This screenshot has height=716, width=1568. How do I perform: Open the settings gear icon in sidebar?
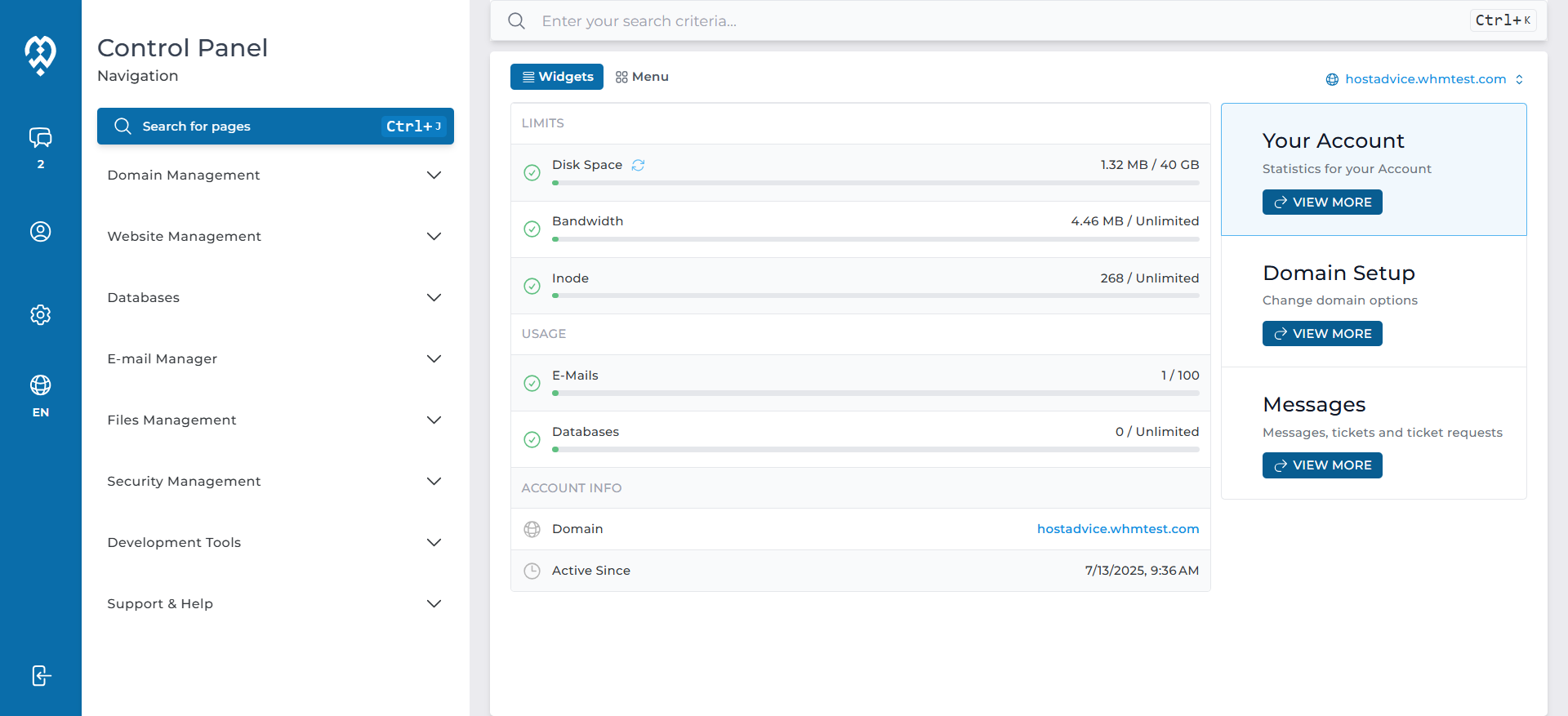40,315
